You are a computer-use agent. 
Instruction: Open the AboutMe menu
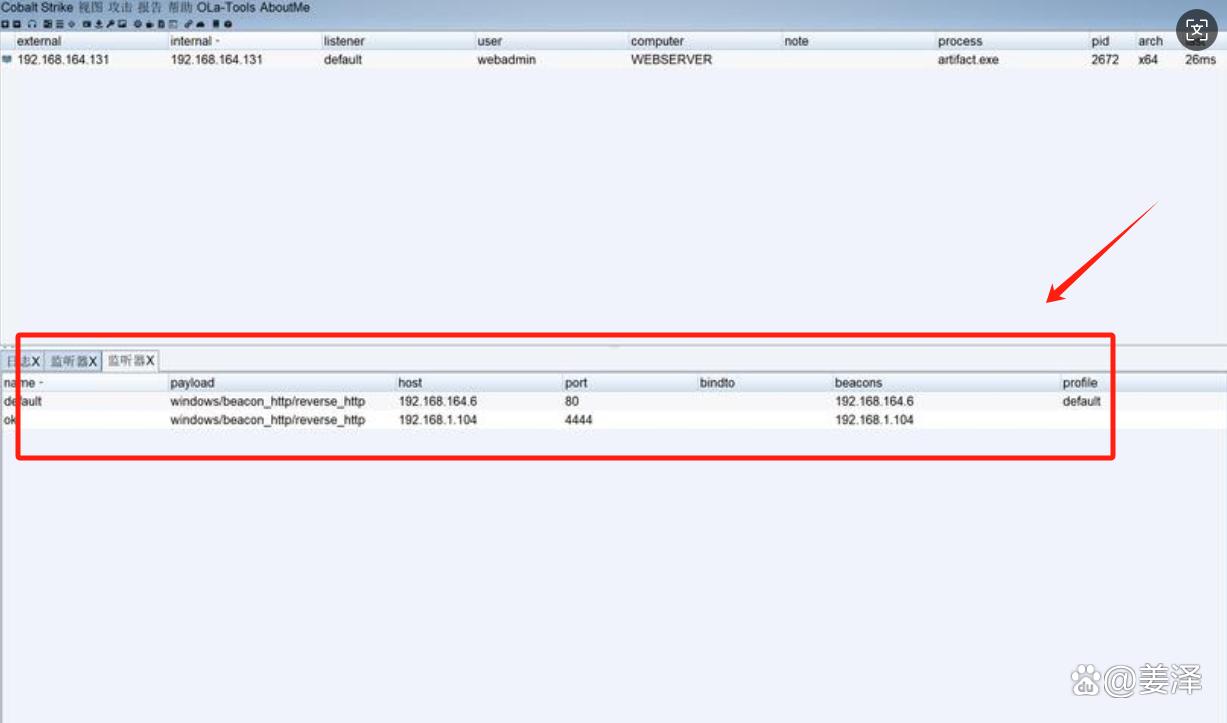click(285, 7)
